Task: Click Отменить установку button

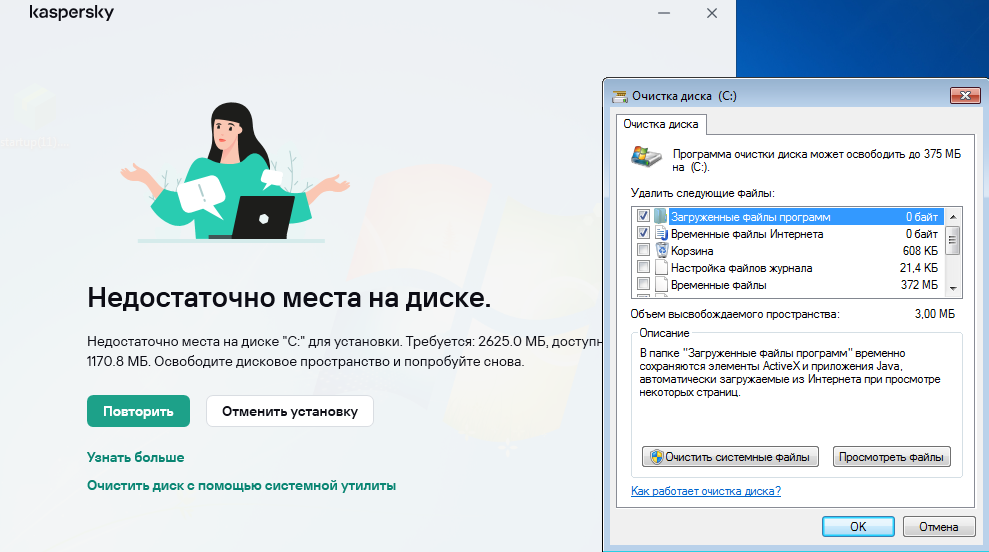Action: point(290,411)
